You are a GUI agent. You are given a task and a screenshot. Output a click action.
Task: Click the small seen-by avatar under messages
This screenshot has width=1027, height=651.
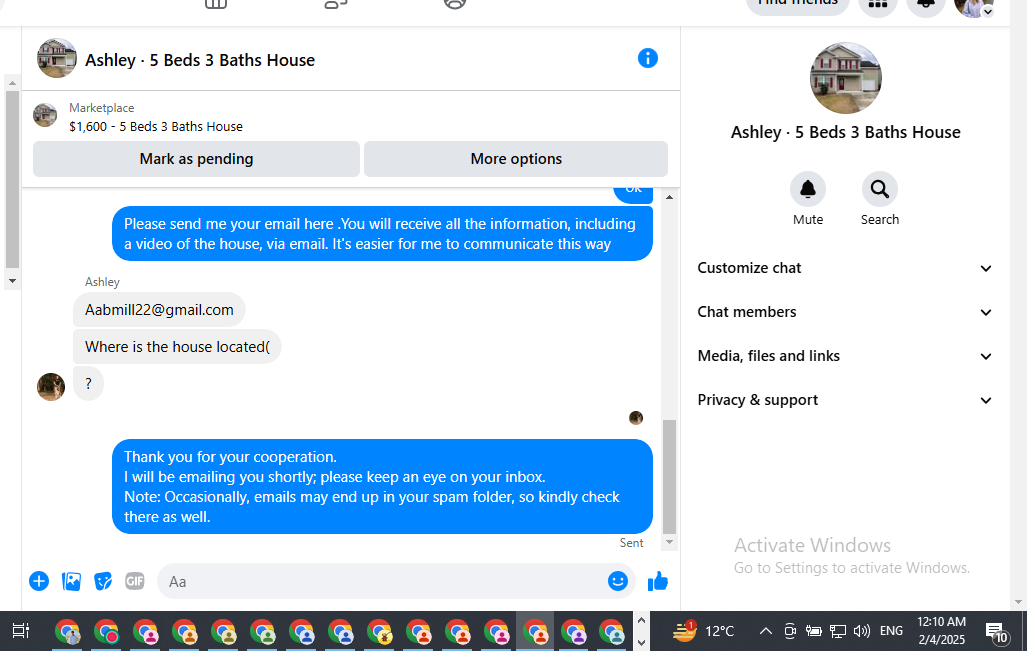pos(635,418)
